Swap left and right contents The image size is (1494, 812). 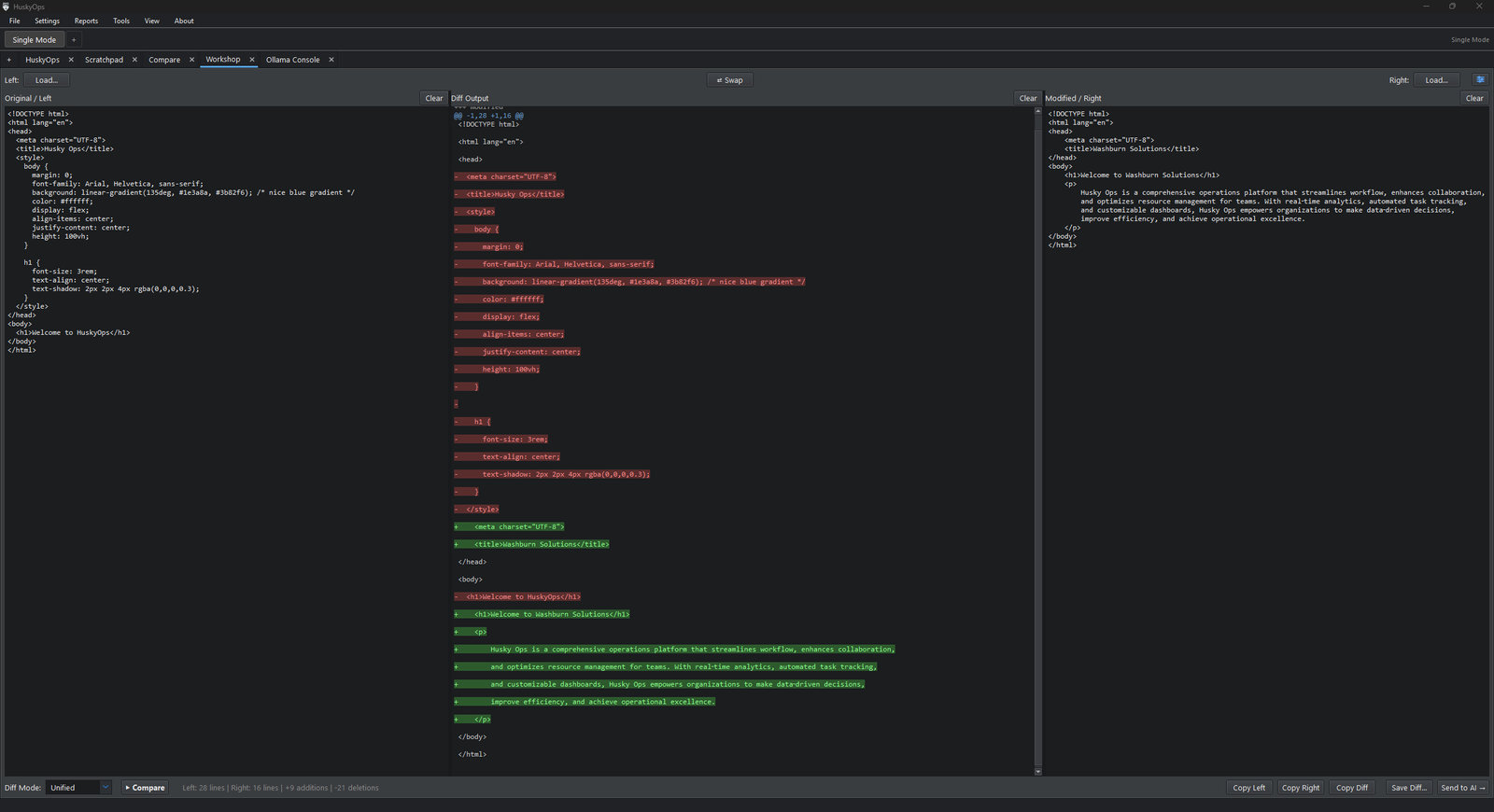730,80
